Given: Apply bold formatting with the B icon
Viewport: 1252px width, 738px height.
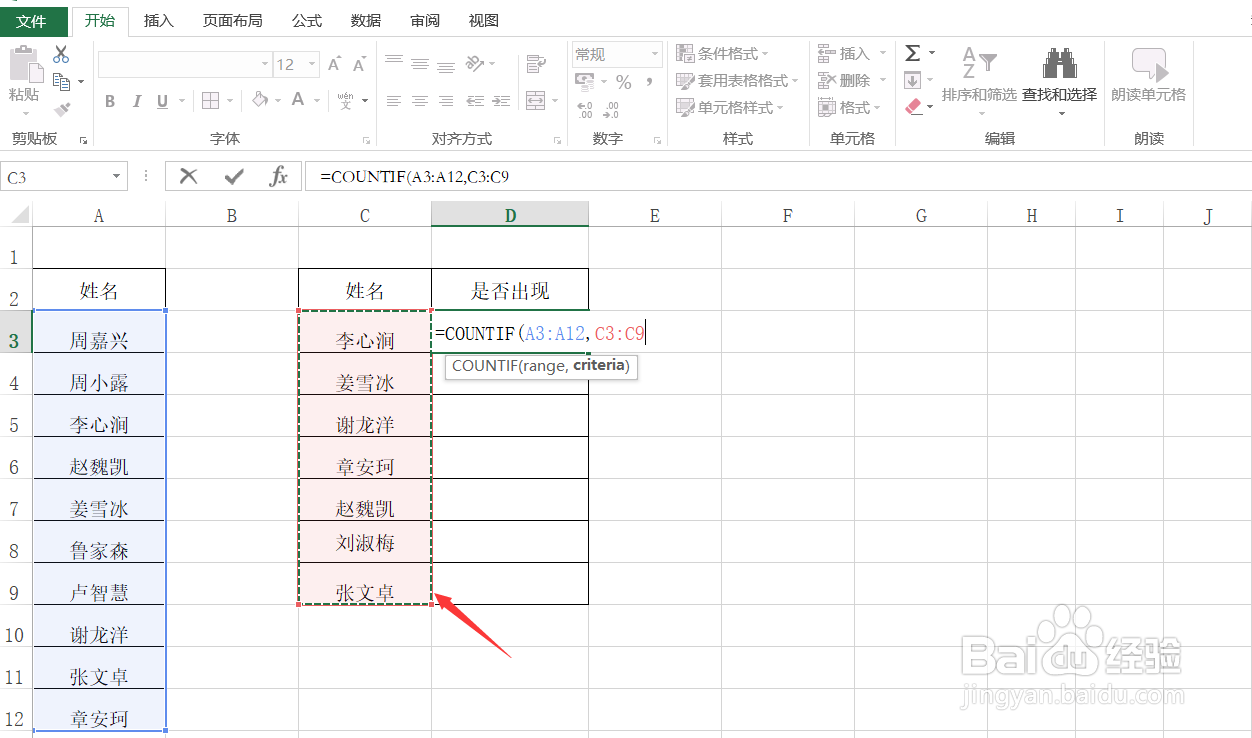Looking at the screenshot, I should coord(110,101).
